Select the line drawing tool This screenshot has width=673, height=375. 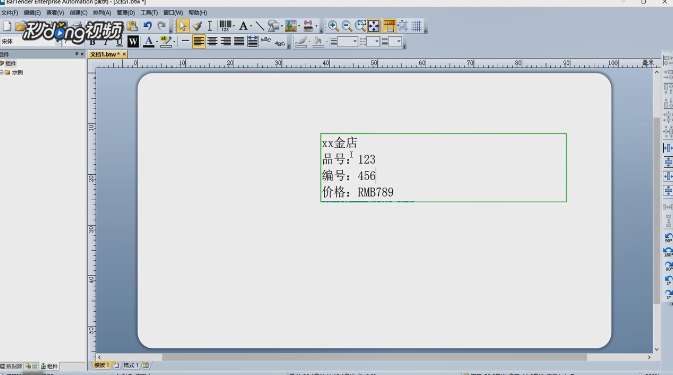(260, 26)
